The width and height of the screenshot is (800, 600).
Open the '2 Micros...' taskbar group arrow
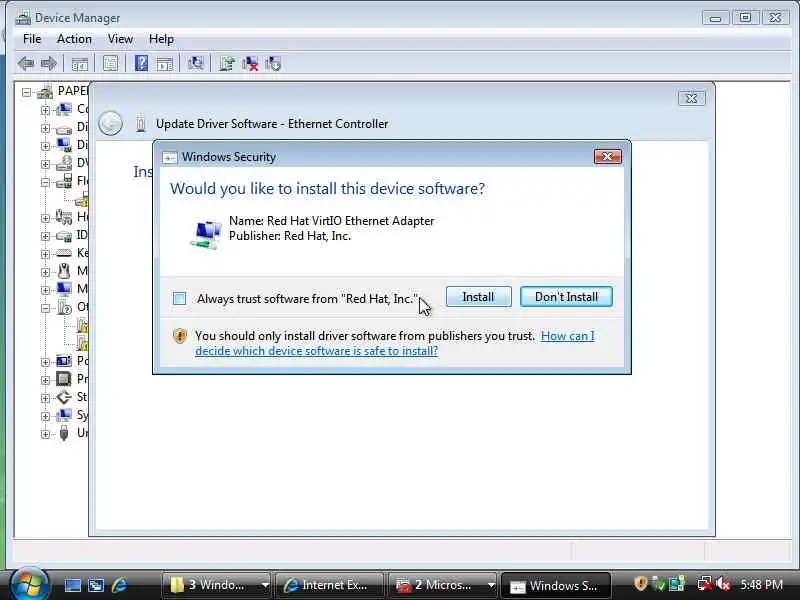pos(491,585)
